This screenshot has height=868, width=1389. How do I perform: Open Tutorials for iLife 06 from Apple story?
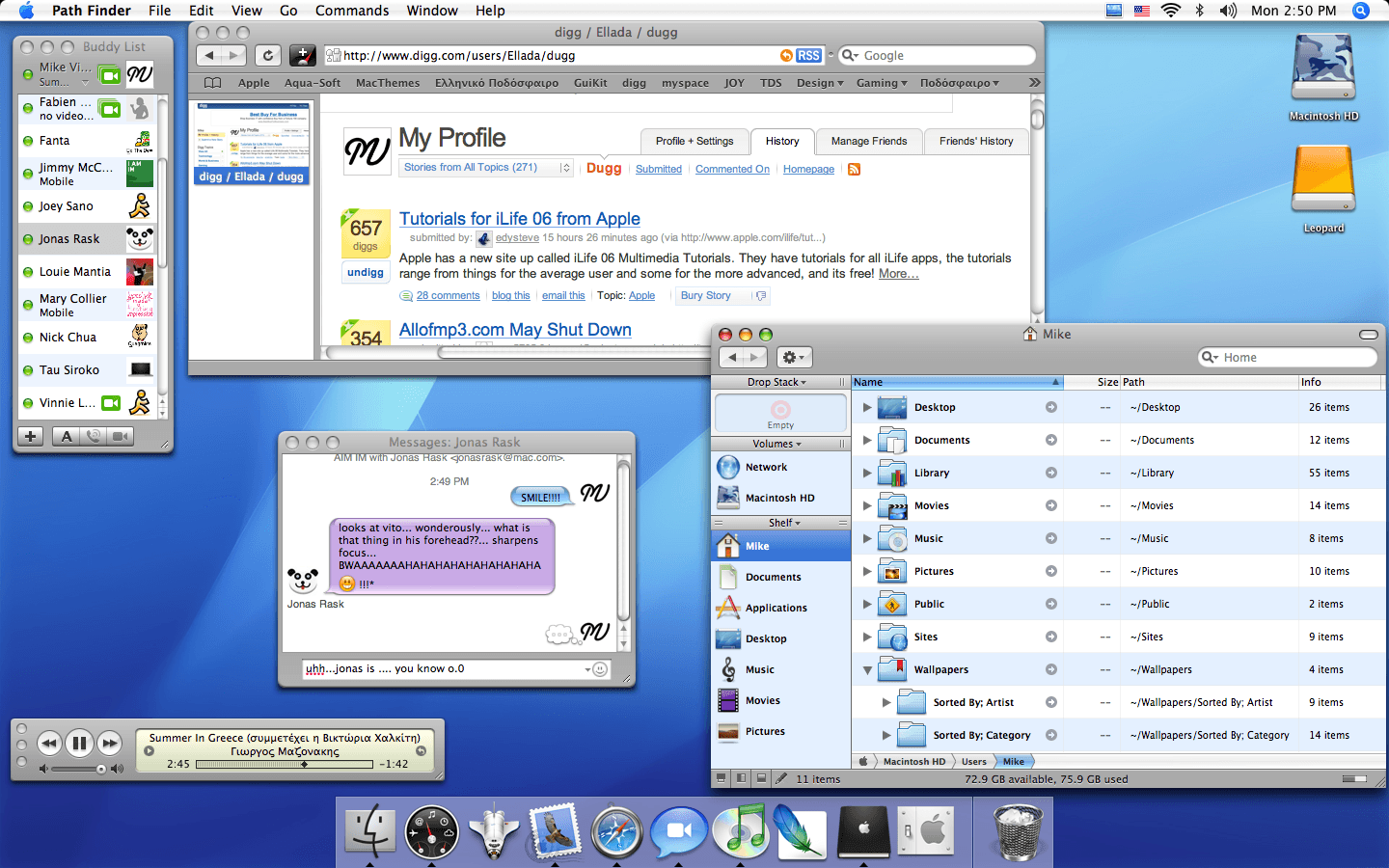(x=520, y=219)
